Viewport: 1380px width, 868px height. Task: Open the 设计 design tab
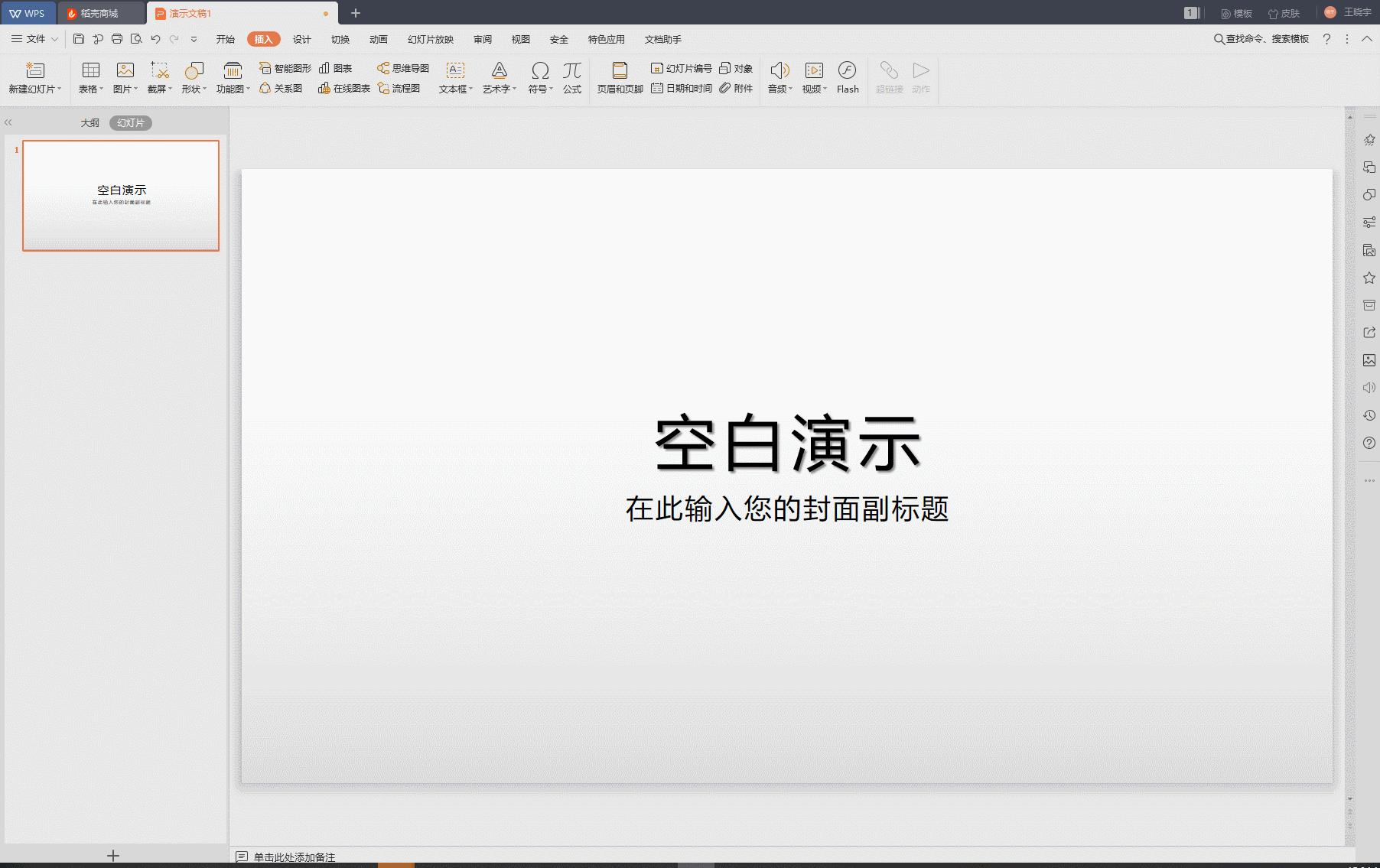302,39
